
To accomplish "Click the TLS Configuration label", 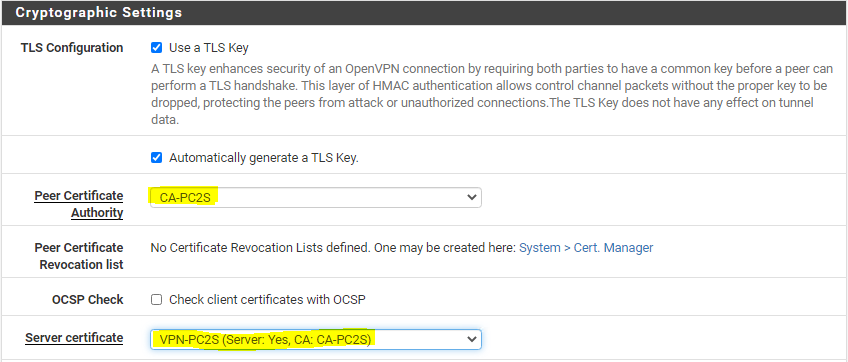I will (x=72, y=48).
